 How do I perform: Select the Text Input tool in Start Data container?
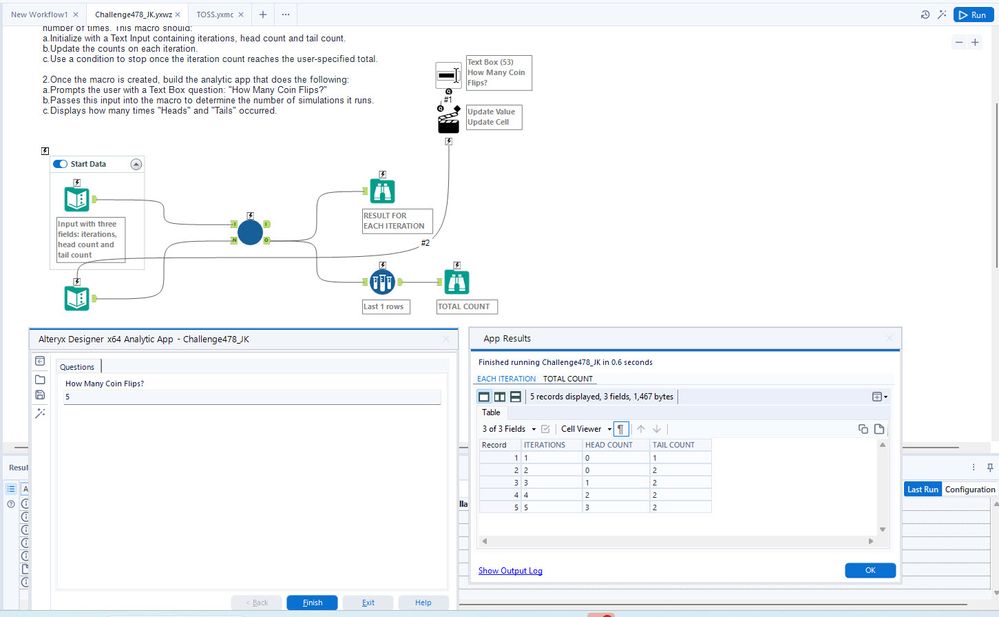click(x=77, y=200)
